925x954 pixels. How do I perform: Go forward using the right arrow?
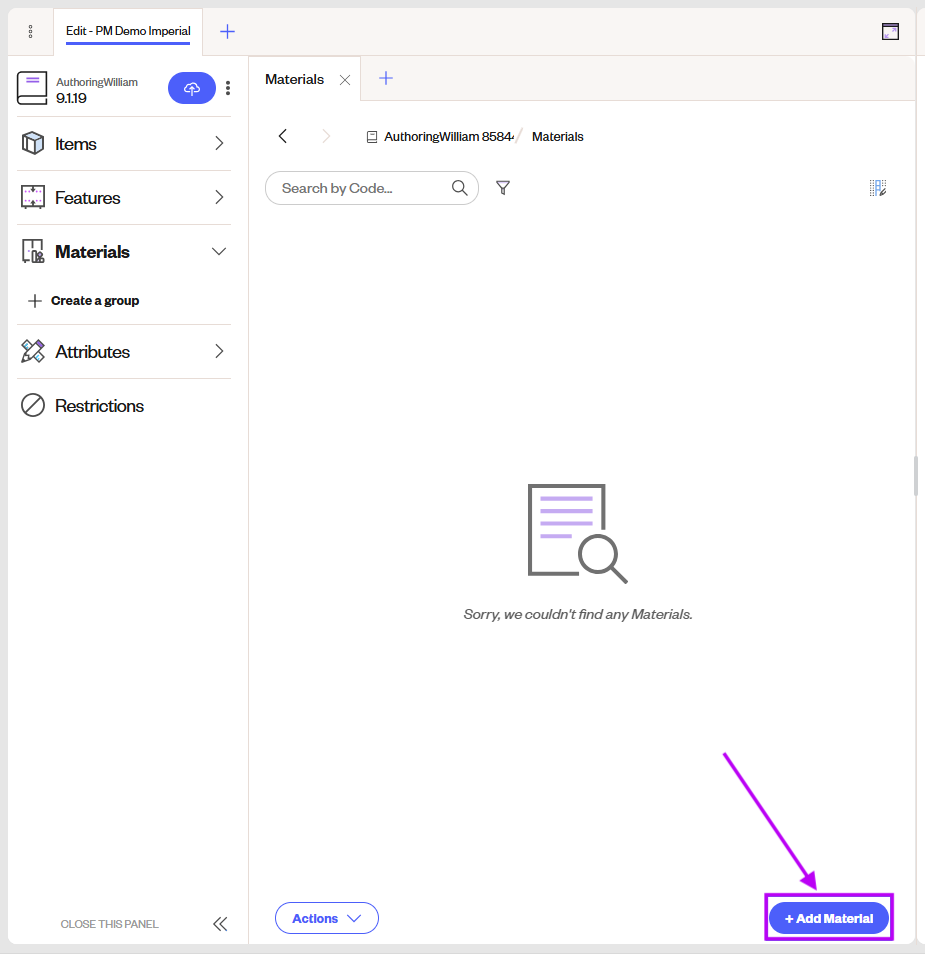click(326, 136)
